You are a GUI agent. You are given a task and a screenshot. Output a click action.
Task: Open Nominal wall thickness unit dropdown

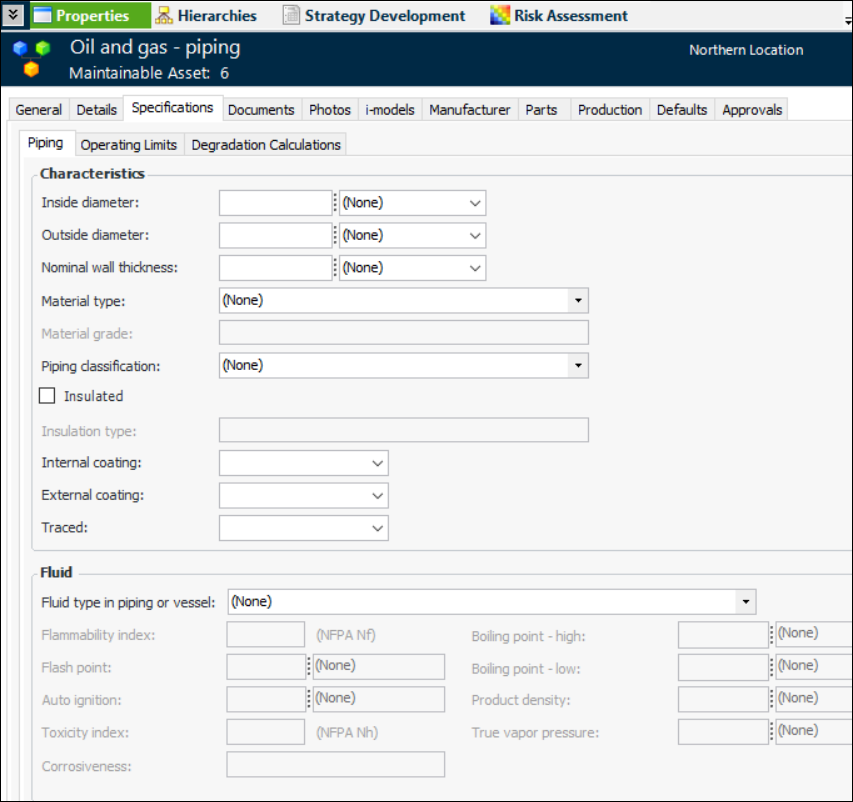pyautogui.click(x=412, y=268)
